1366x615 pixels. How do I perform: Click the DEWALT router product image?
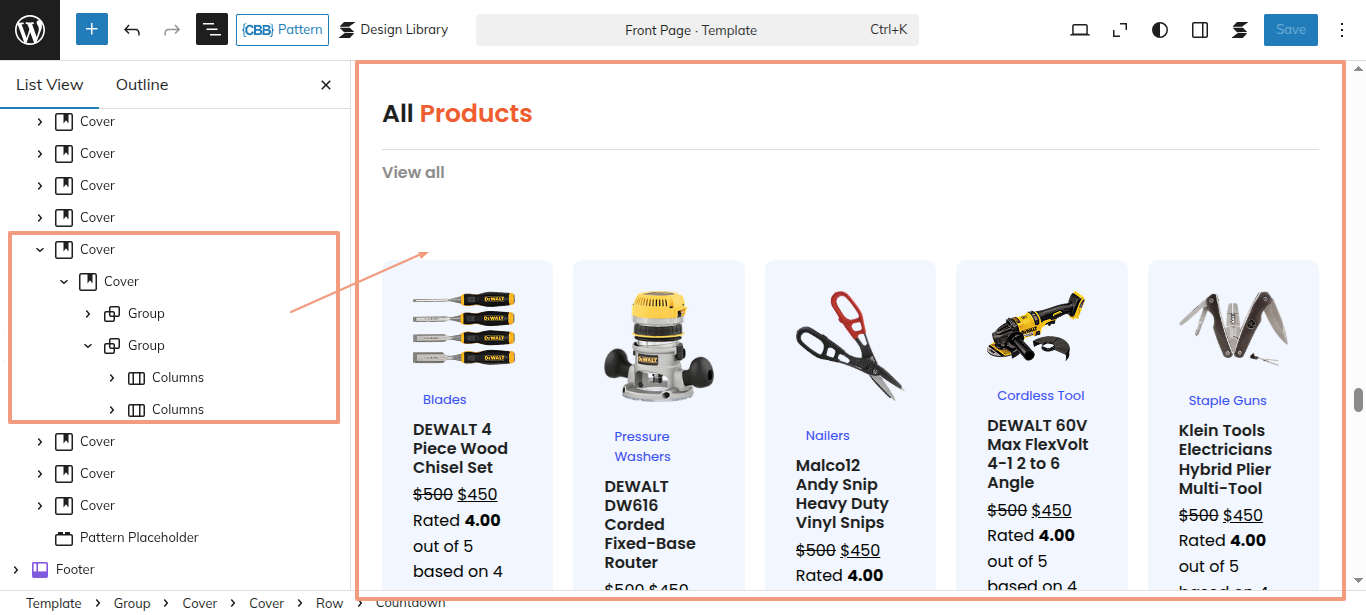point(659,347)
